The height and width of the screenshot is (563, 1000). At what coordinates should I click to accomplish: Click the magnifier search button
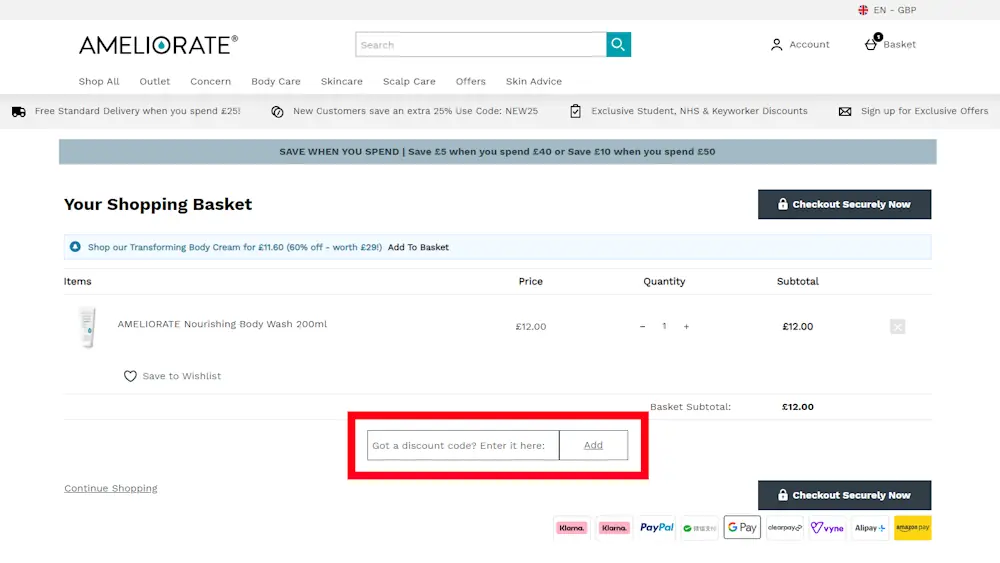(618, 45)
